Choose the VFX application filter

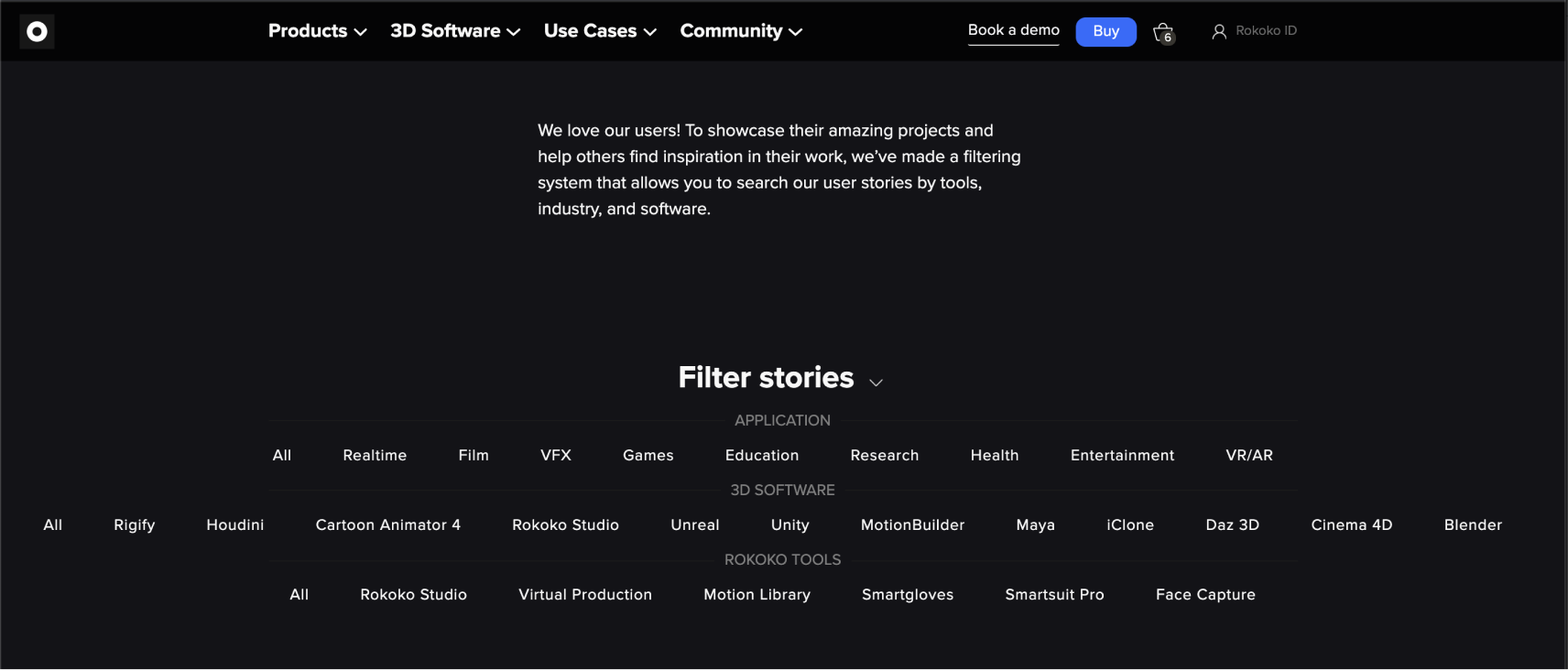[x=556, y=456]
